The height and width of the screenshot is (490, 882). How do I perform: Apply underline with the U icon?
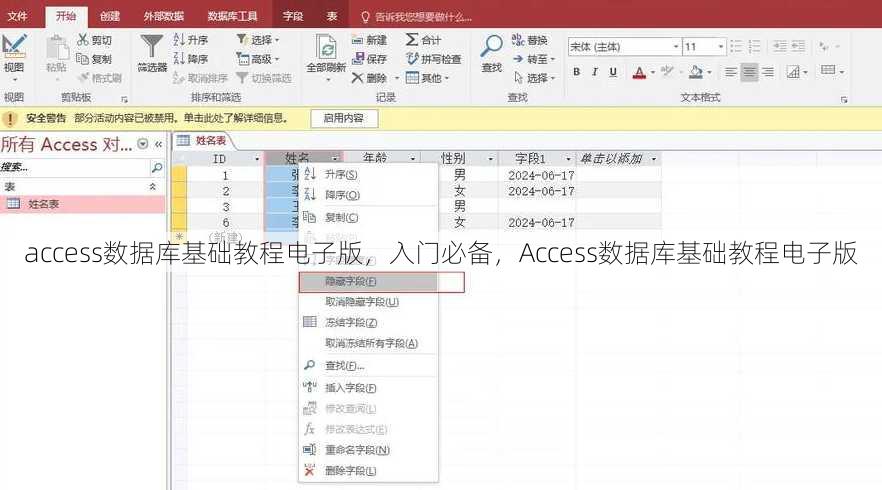tap(613, 72)
